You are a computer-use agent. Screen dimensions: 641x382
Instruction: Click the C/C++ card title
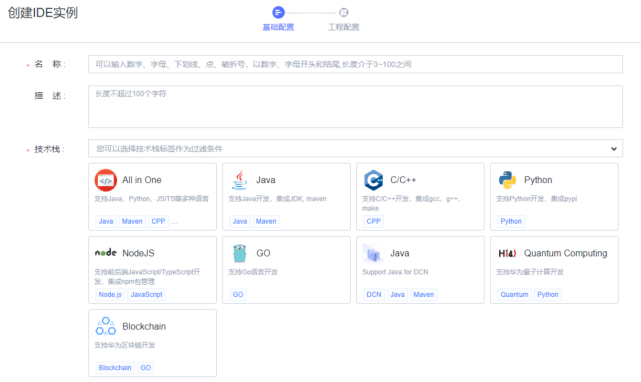pos(403,180)
